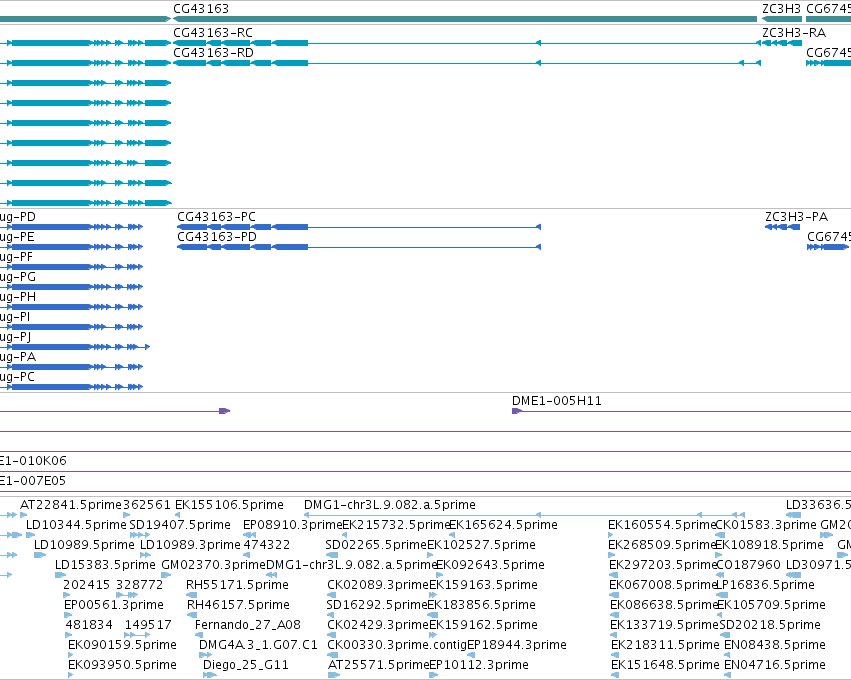Select the EK297203.5prime EST label

point(663,565)
